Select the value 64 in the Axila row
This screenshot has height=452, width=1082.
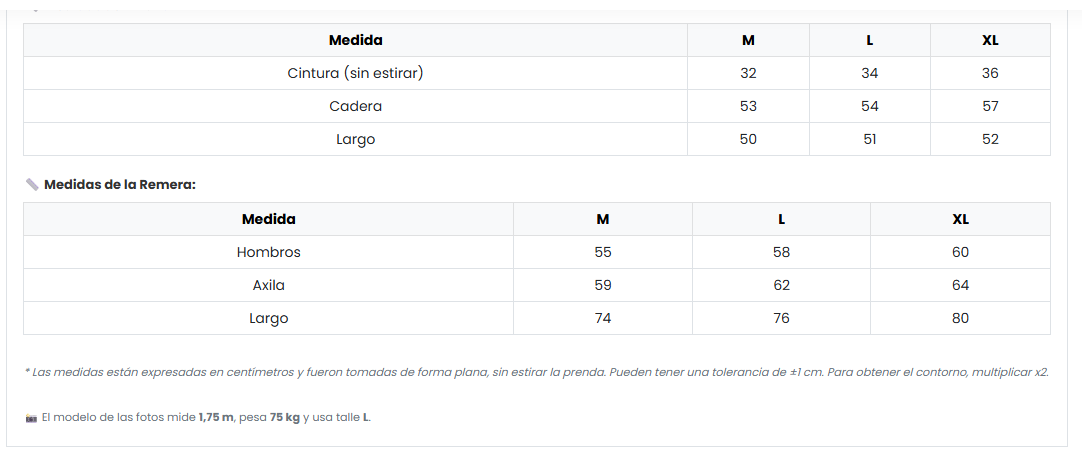(960, 285)
